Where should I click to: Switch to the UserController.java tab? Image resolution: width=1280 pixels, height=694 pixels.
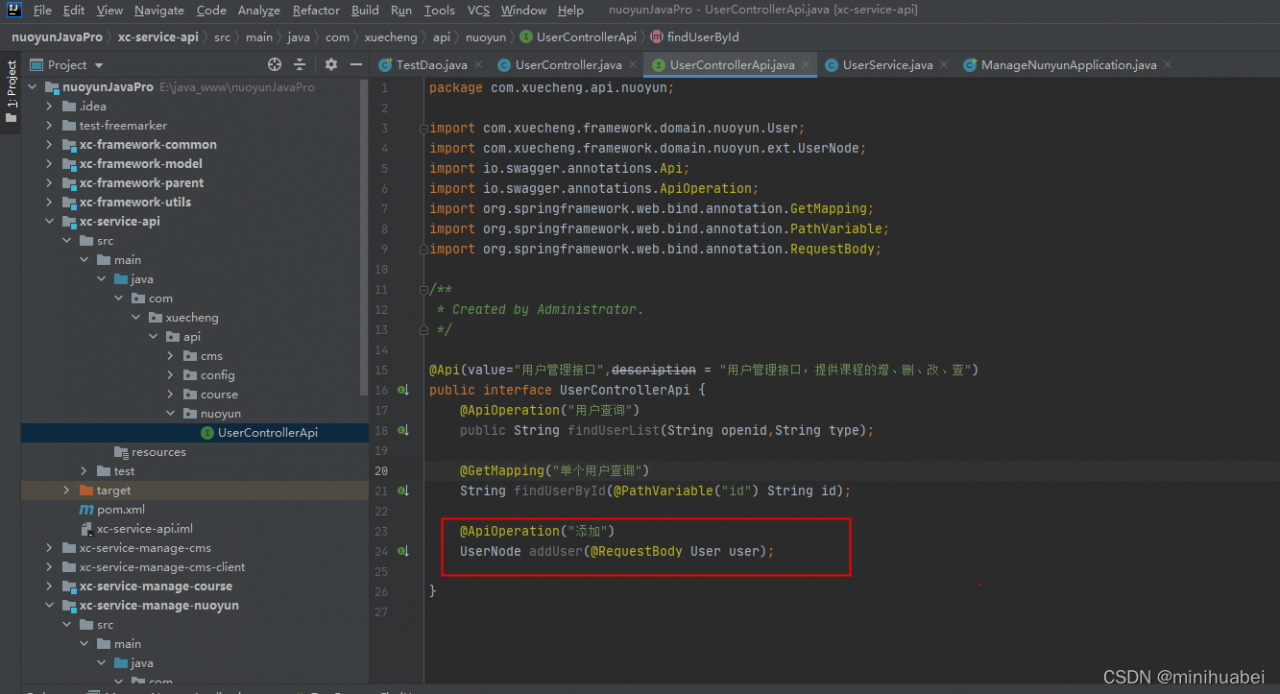pyautogui.click(x=568, y=65)
